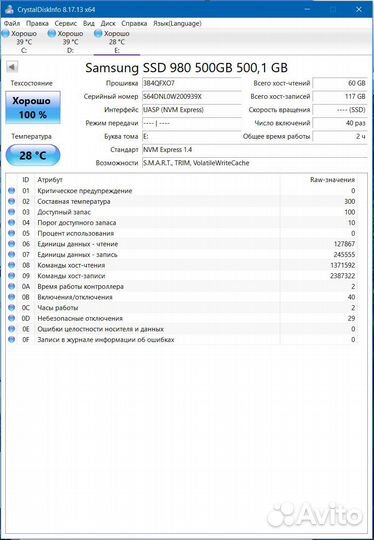Click the total working time value 2 ч

pos(340,136)
